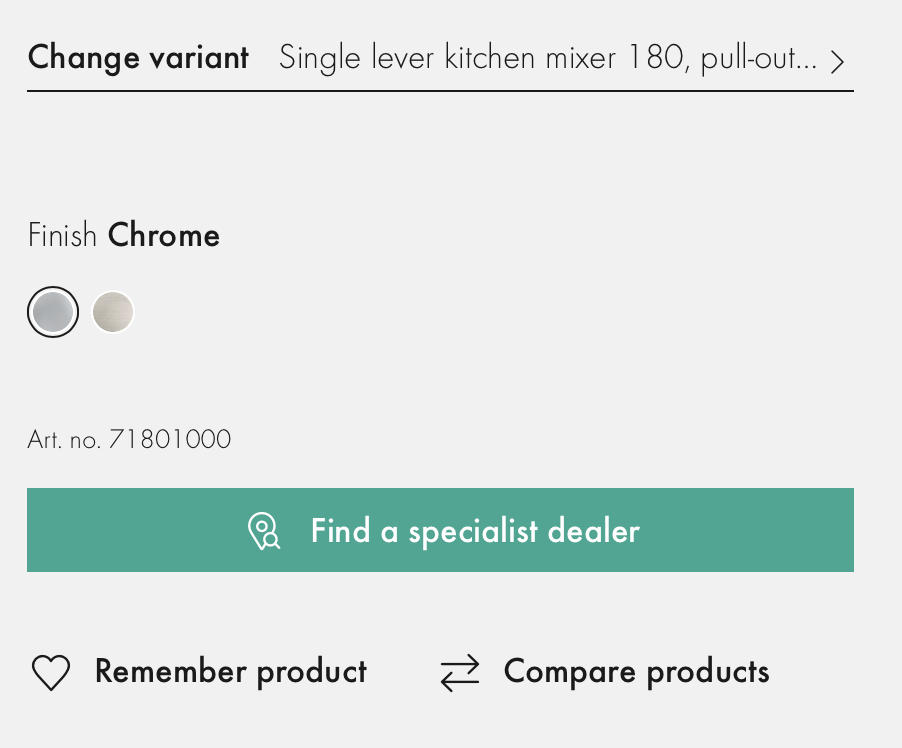
Task: Click the bold Chrome finish name
Action: [x=164, y=235]
